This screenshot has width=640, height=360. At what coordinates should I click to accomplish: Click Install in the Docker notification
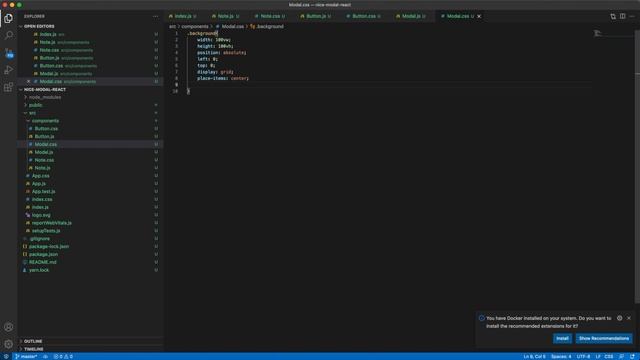[562, 338]
